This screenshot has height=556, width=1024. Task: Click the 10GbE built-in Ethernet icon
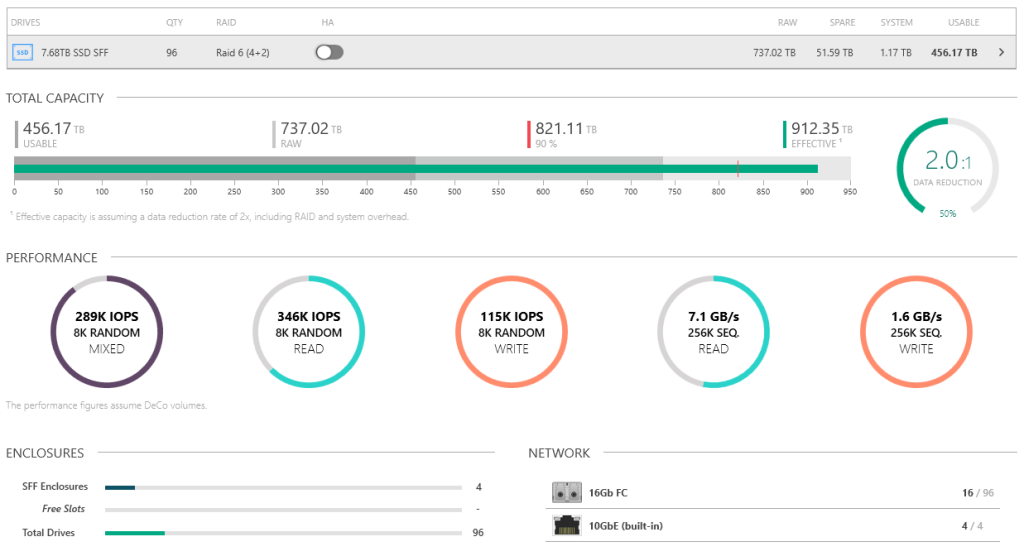pyautogui.click(x=564, y=526)
